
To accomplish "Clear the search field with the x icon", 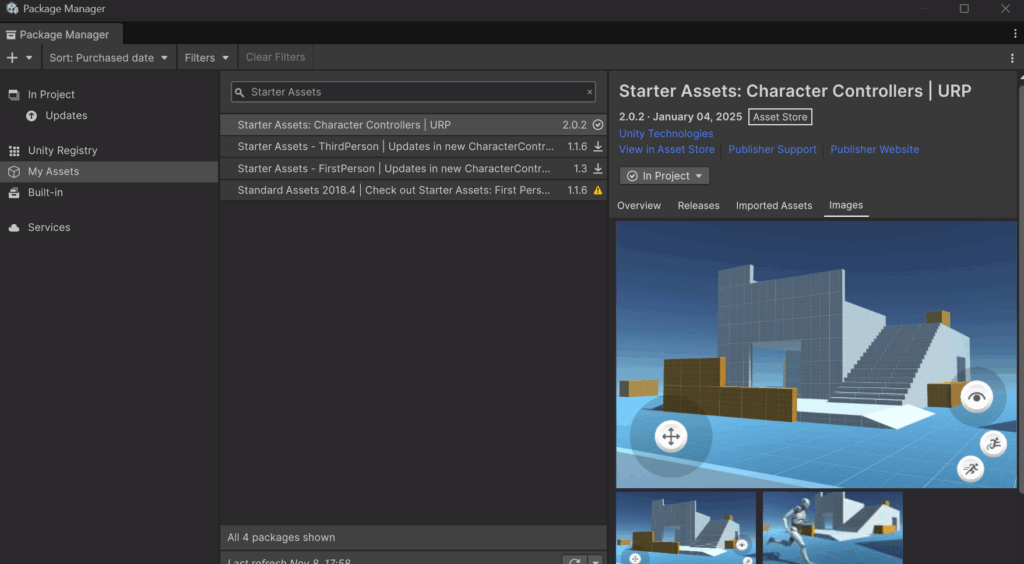I will point(589,92).
